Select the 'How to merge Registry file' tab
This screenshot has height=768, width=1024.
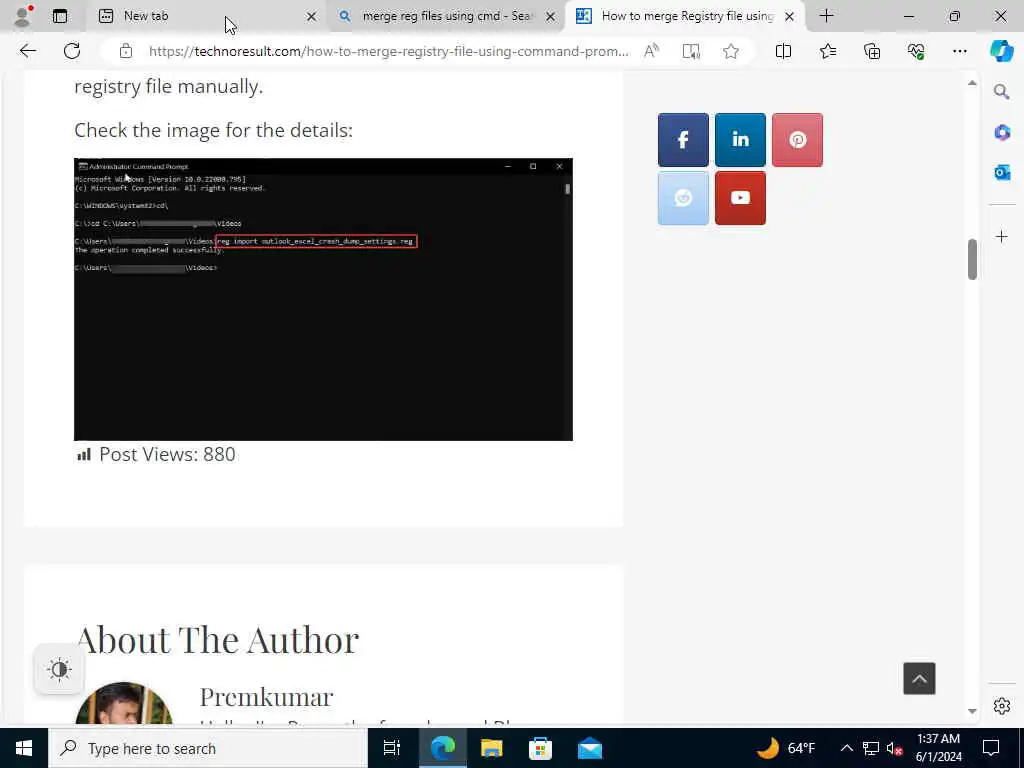pyautogui.click(x=686, y=16)
